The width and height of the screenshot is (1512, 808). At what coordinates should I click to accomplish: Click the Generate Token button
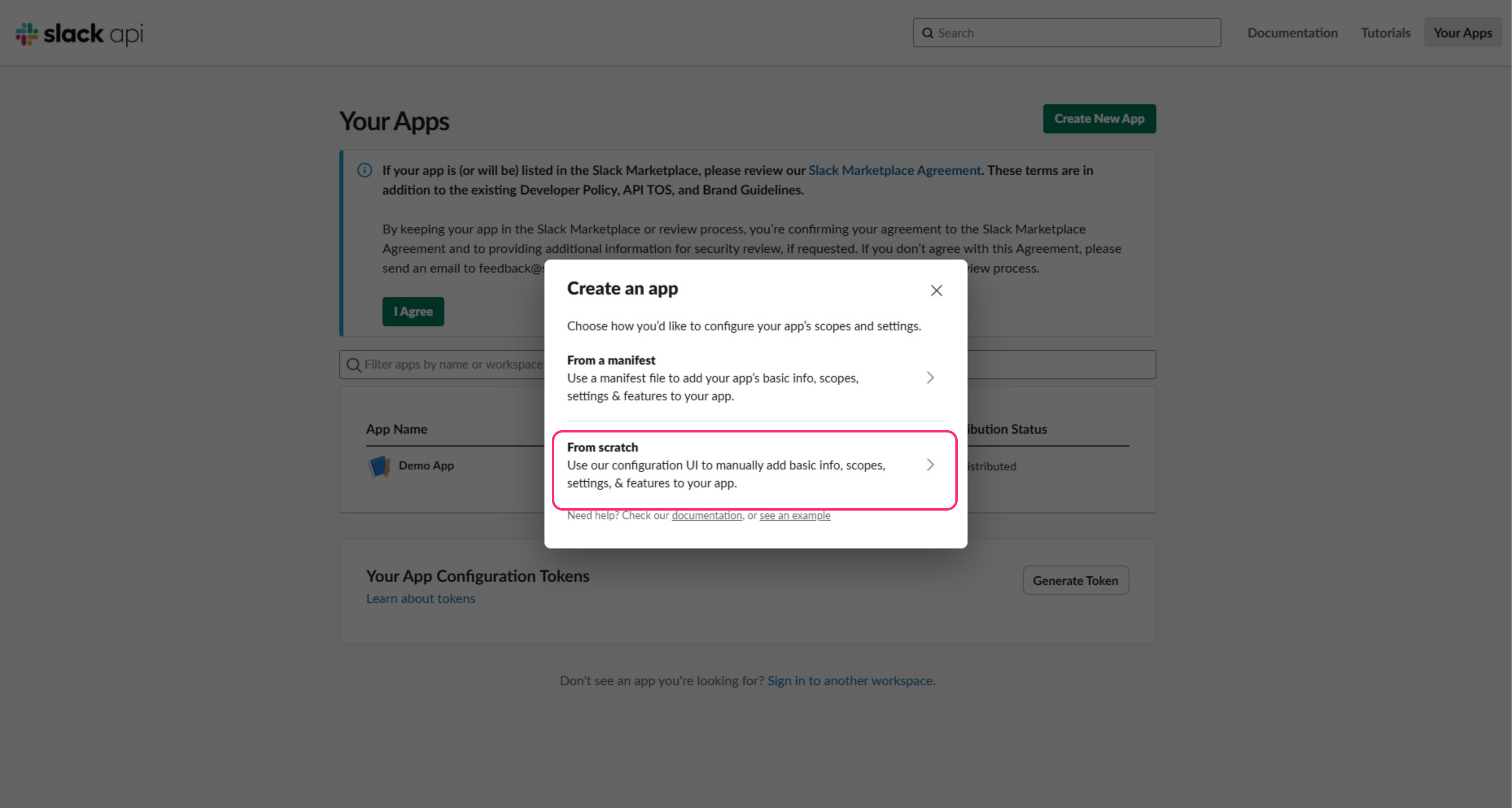point(1075,580)
